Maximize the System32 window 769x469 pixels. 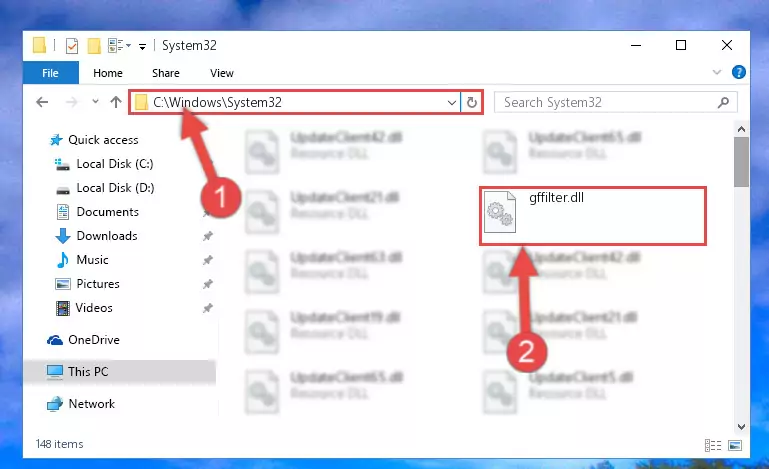tap(681, 46)
